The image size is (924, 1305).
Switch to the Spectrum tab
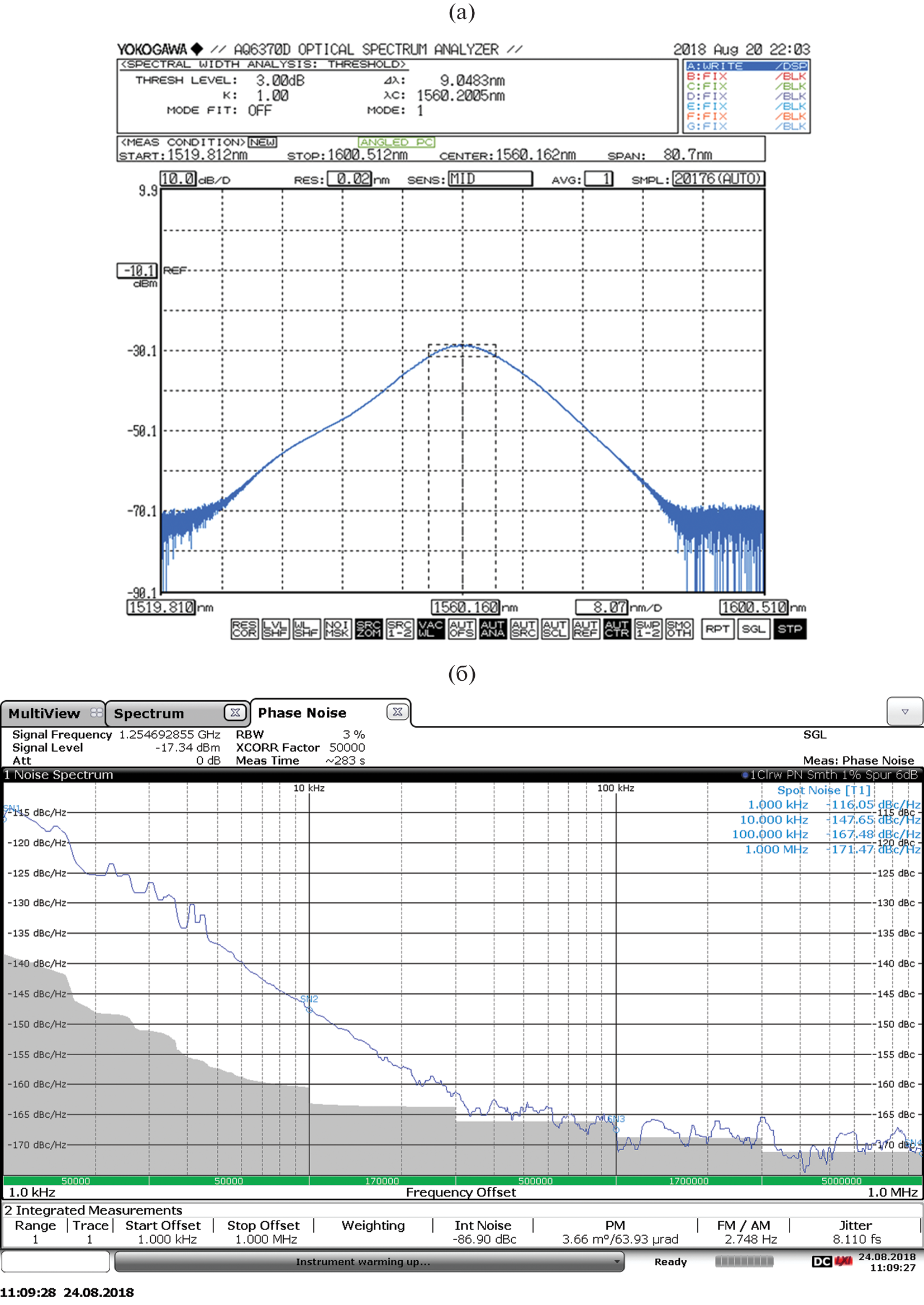(149, 714)
